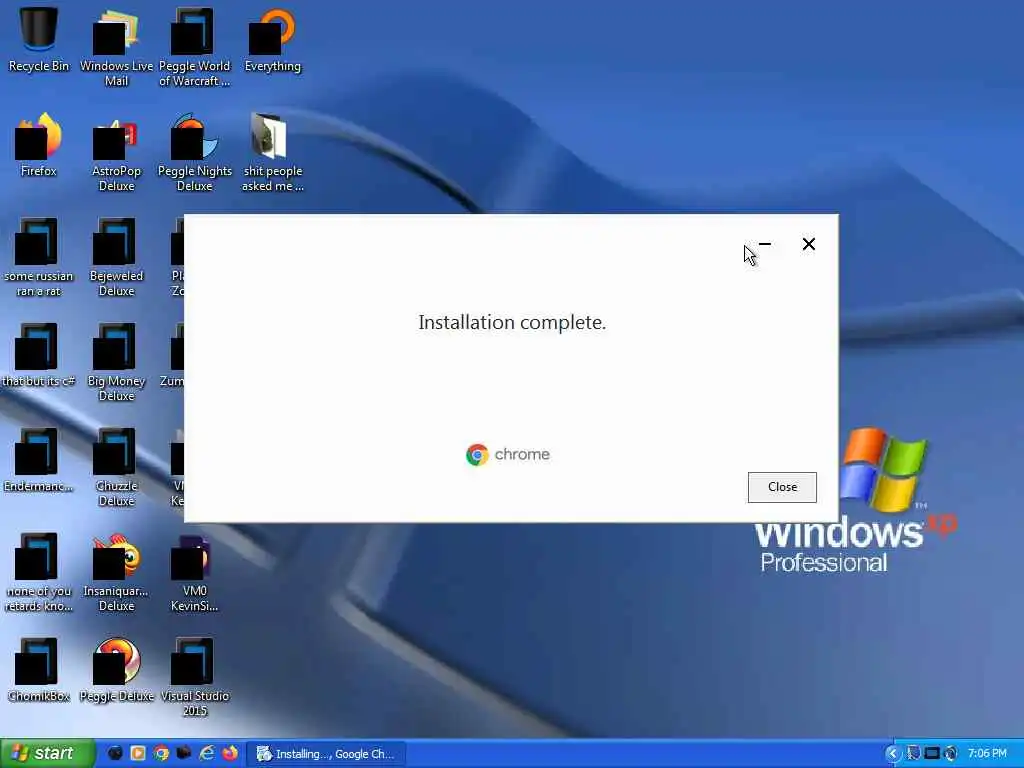Select Peggle Deluxe desktop icon

coord(116,671)
